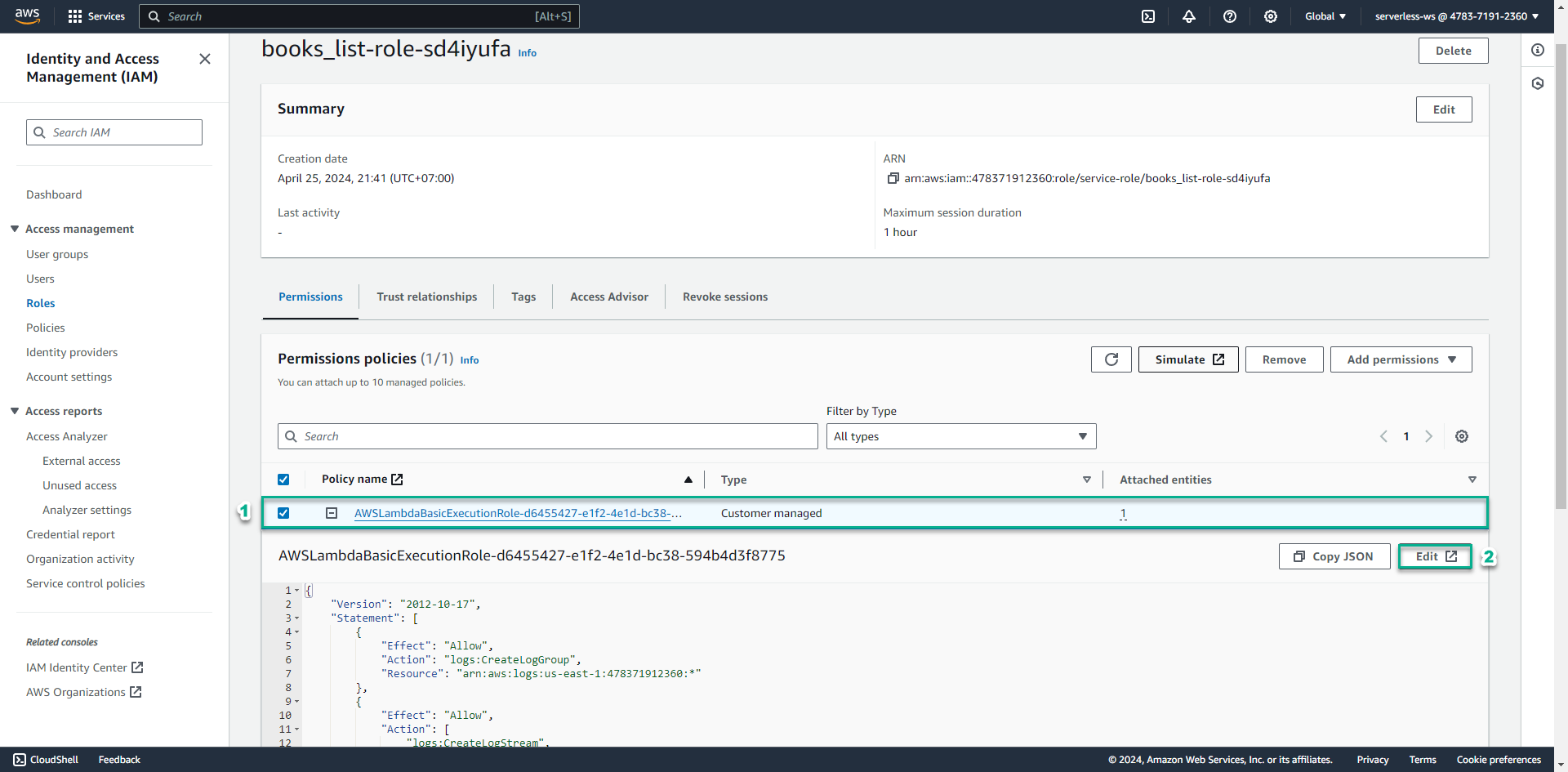Viewport: 1568px width, 772px height.
Task: Remove the selected policy
Action: tap(1284, 359)
